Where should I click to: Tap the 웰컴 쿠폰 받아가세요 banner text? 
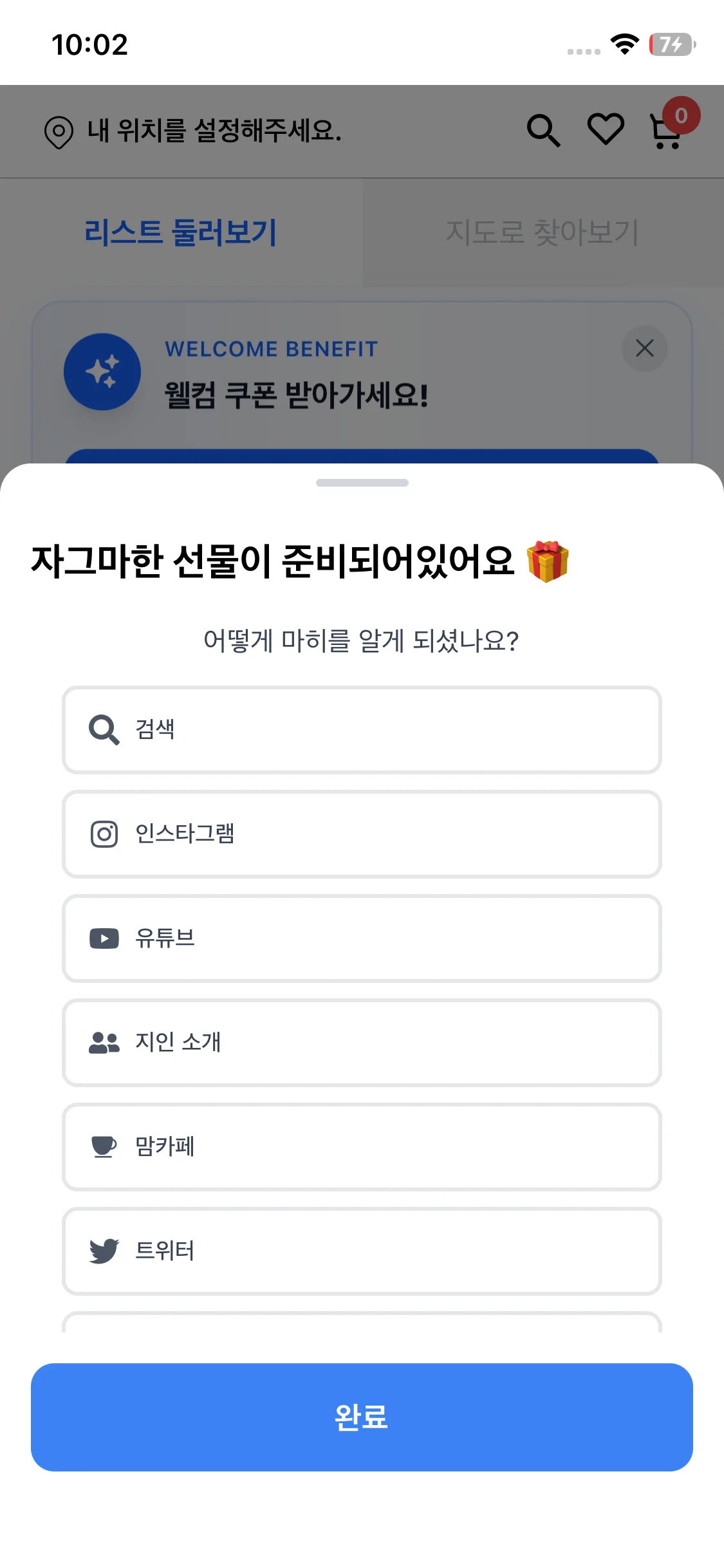click(297, 395)
